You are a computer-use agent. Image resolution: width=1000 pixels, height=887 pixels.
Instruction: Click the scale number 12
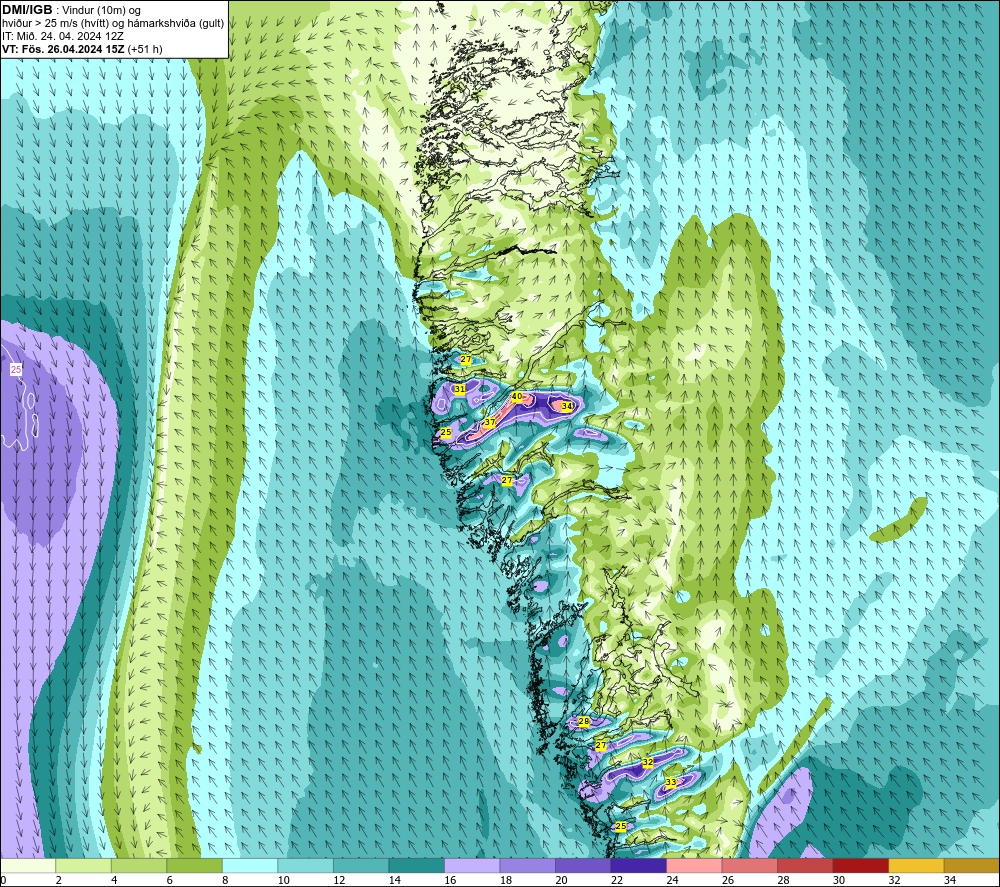click(x=339, y=880)
